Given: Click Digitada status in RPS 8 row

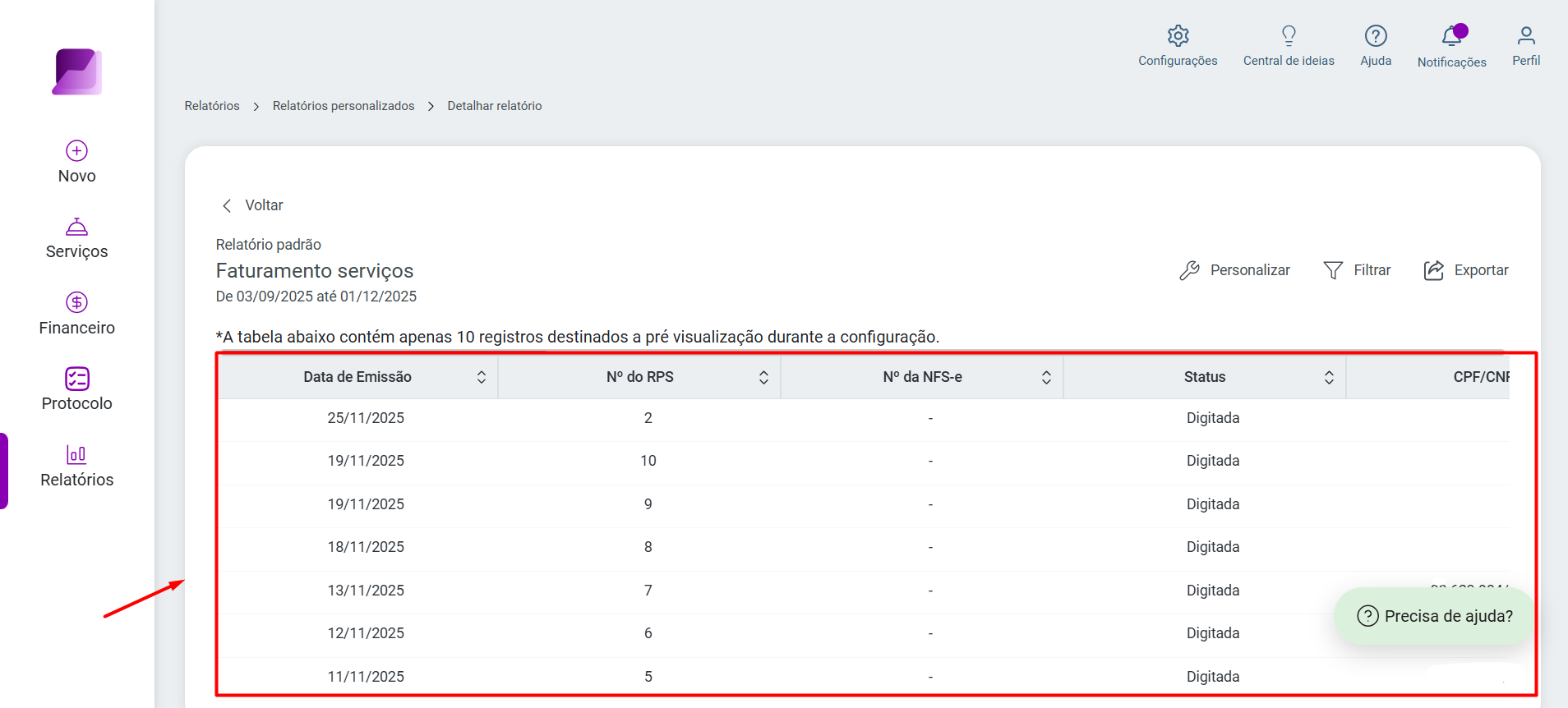Looking at the screenshot, I should (x=1213, y=547).
